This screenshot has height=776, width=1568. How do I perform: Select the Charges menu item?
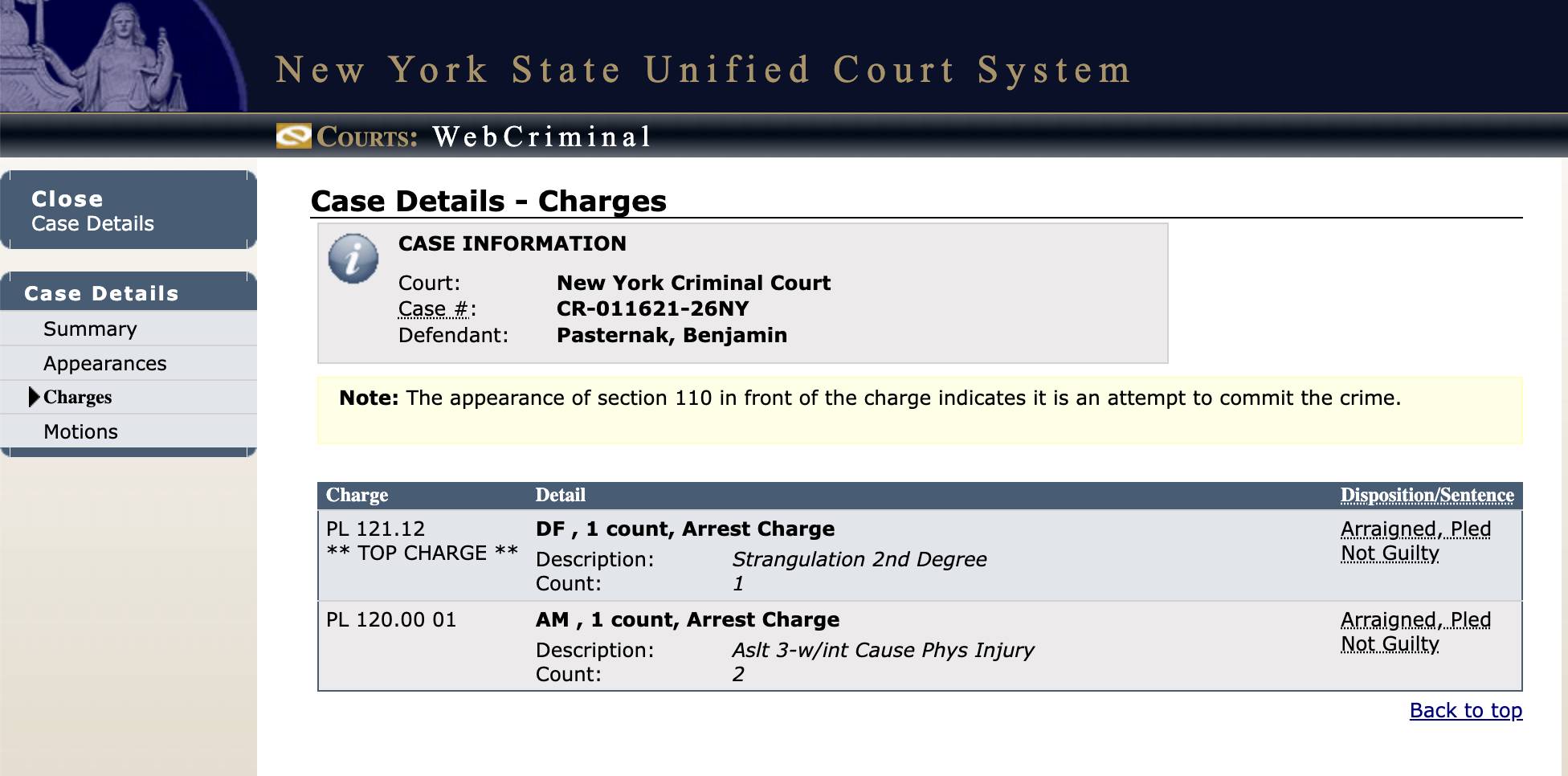tap(77, 397)
